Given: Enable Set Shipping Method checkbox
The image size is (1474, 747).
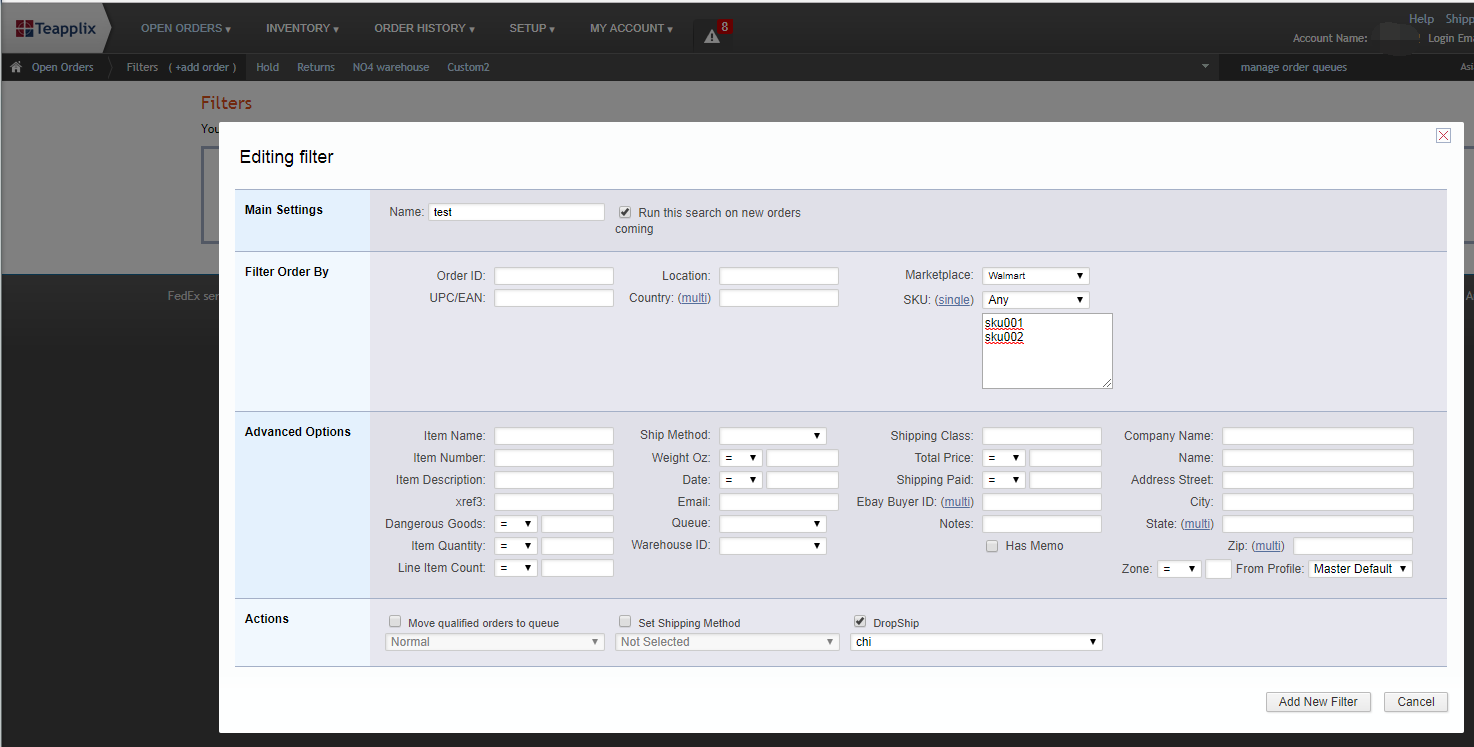Looking at the screenshot, I should tap(625, 622).
